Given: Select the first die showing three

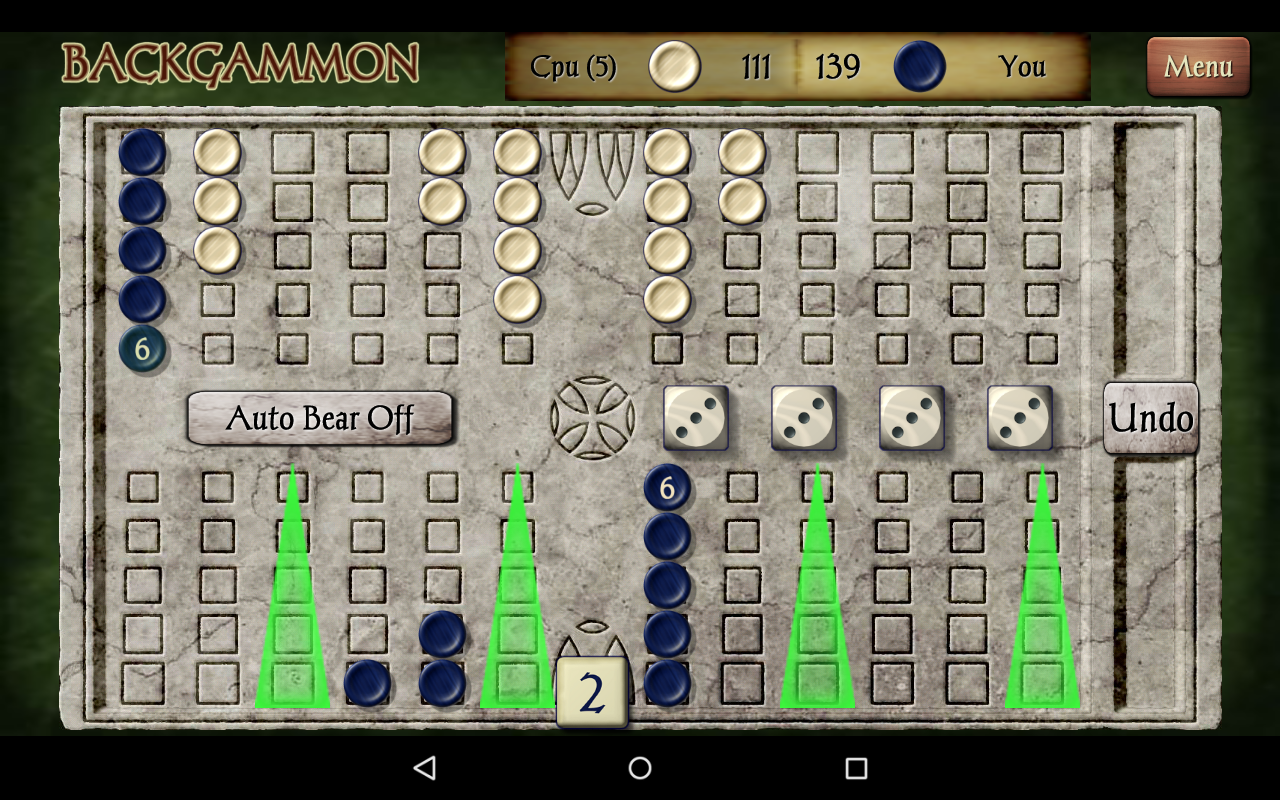Looking at the screenshot, I should tap(697, 417).
